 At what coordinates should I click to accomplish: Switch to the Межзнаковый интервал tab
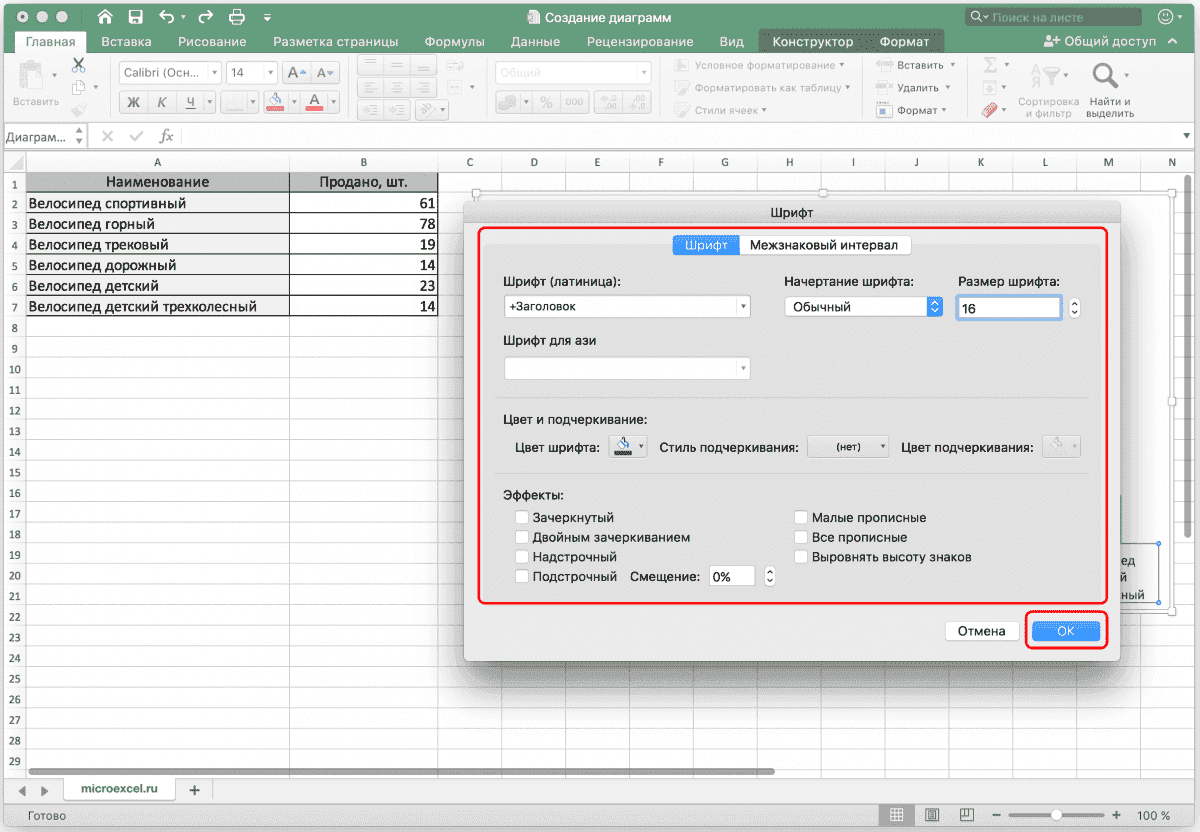(x=824, y=245)
